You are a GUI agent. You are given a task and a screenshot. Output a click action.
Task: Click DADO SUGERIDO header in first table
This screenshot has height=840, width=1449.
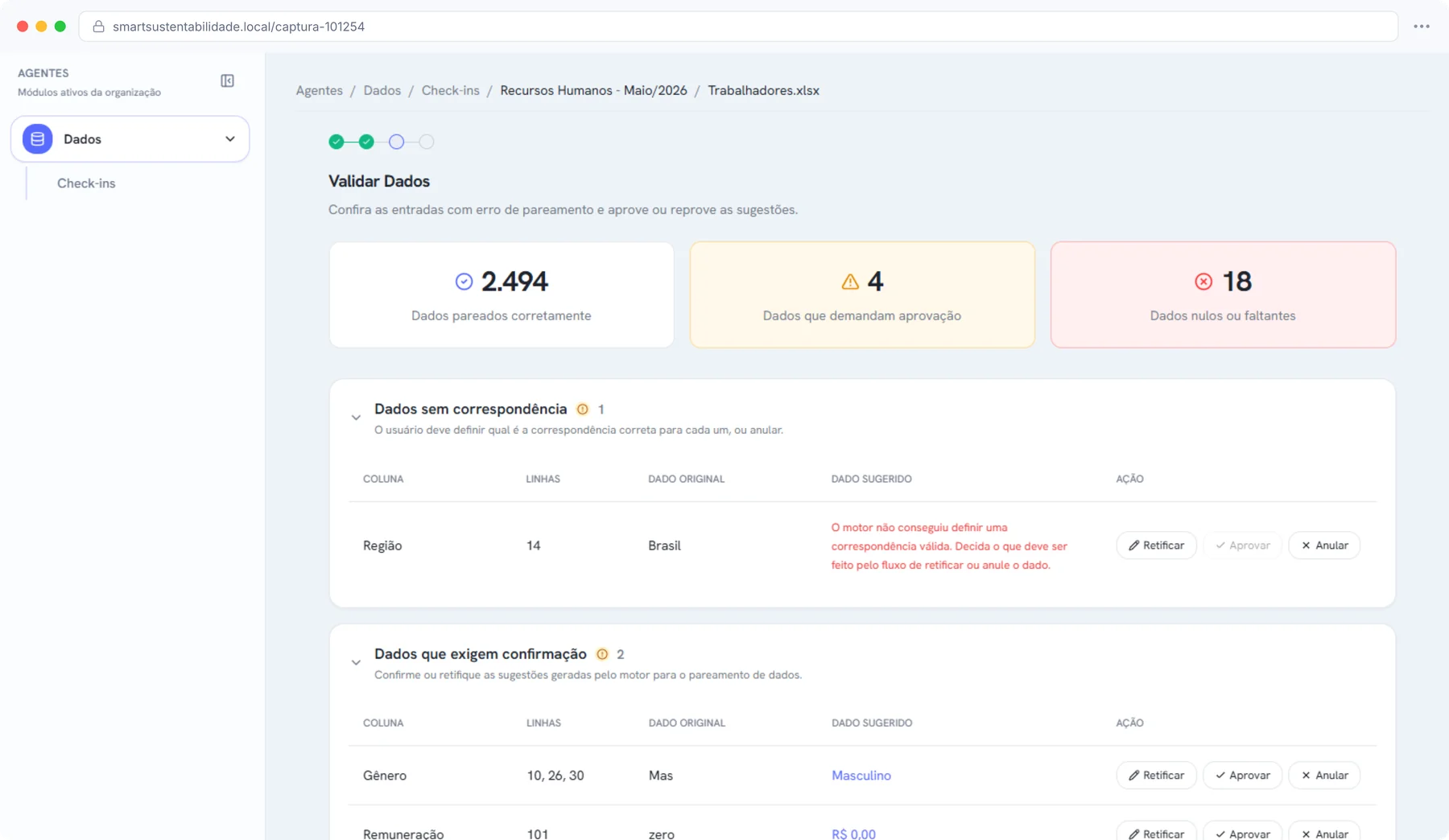pyautogui.click(x=871, y=479)
